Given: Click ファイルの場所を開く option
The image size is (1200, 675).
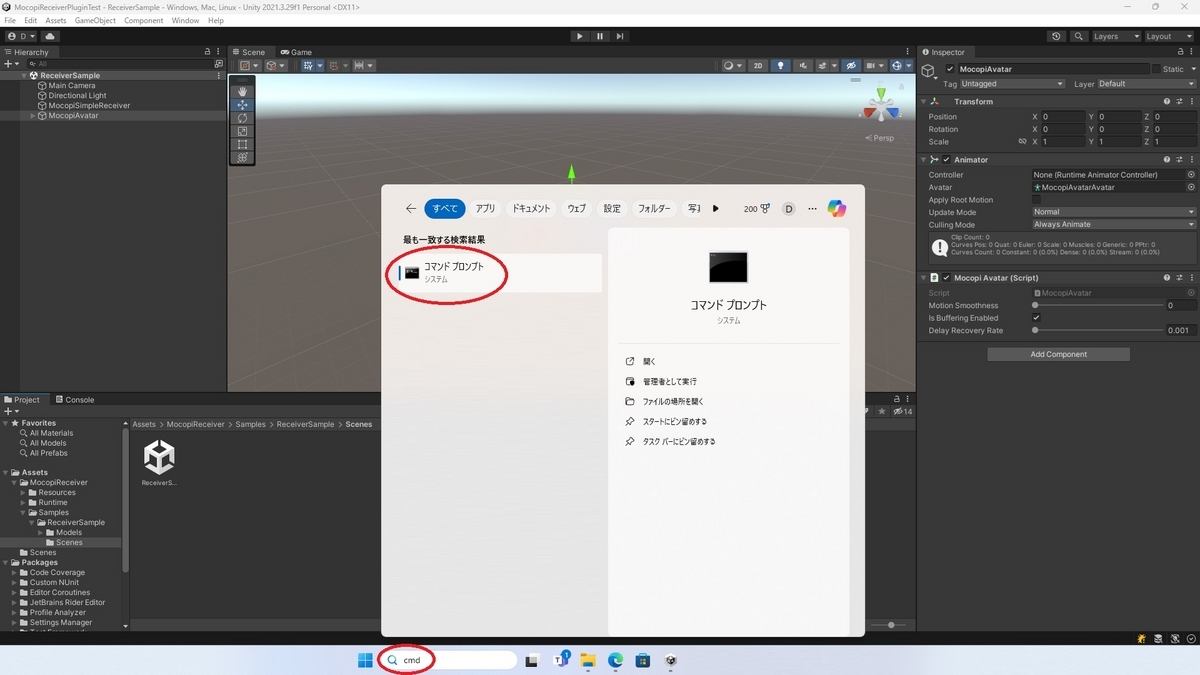Looking at the screenshot, I should 673,401.
